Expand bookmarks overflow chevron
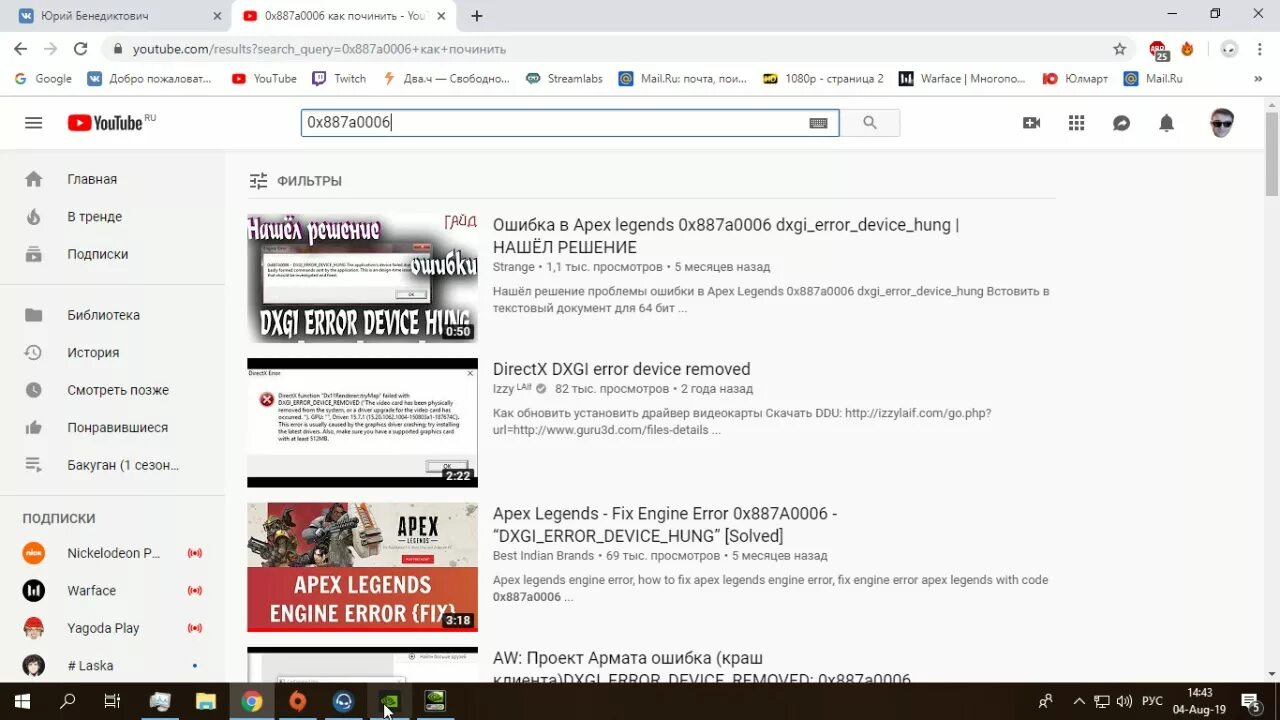The image size is (1280, 720). pyautogui.click(x=1258, y=78)
